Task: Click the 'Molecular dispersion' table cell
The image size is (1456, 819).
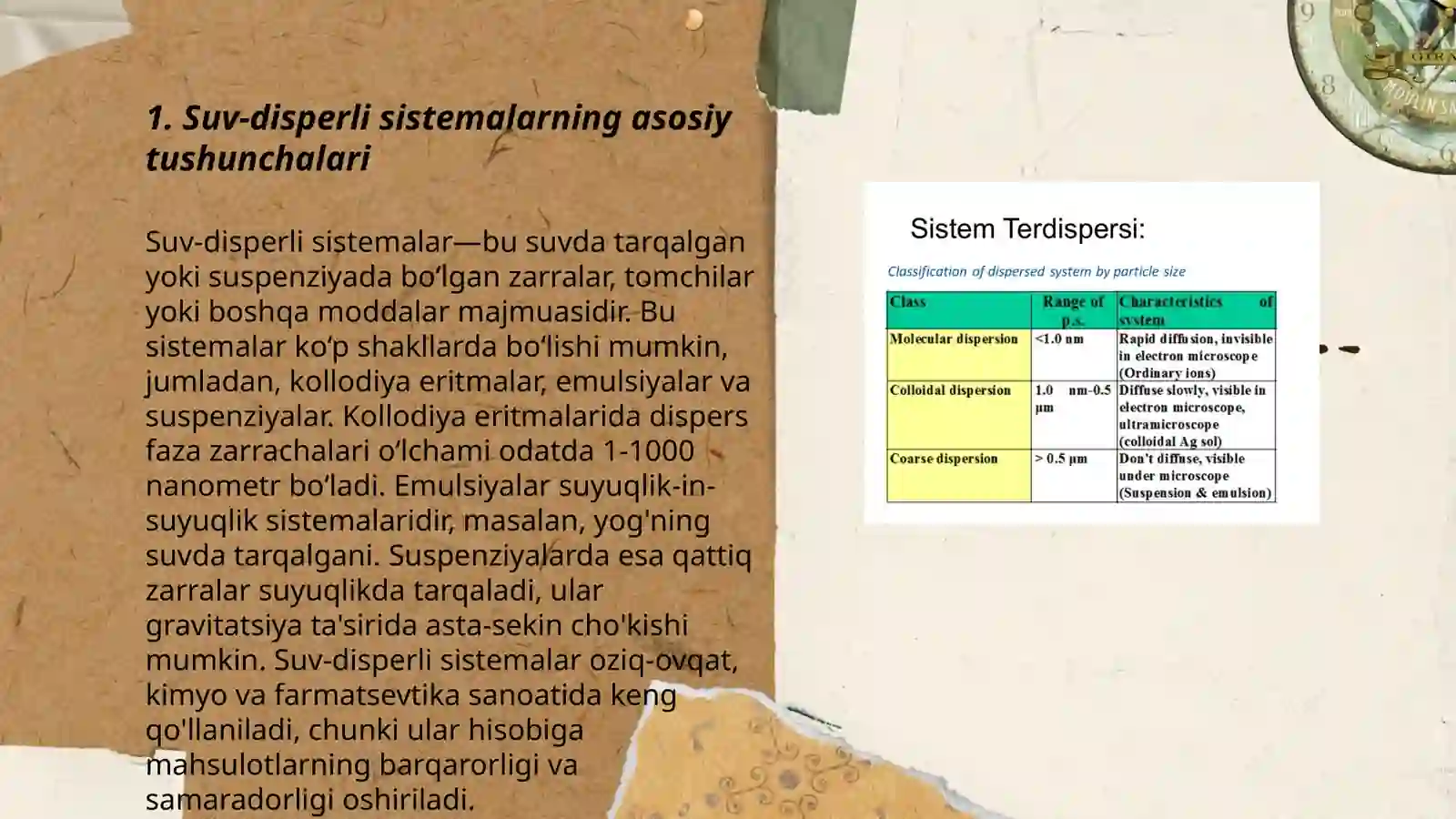Action: coord(958,355)
